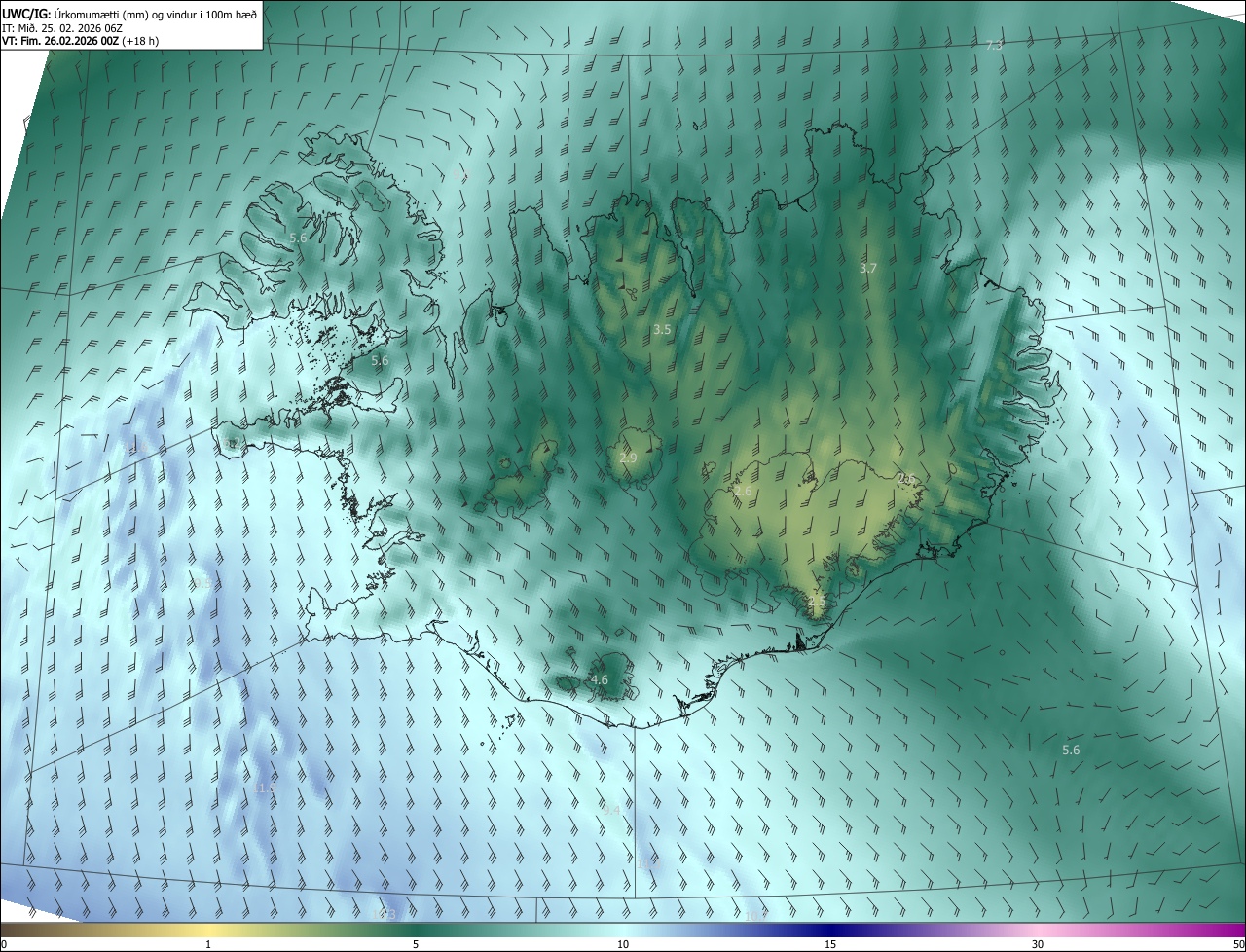Click the 5.6 value over the southeast sea
The width and height of the screenshot is (1246, 952).
(1071, 750)
